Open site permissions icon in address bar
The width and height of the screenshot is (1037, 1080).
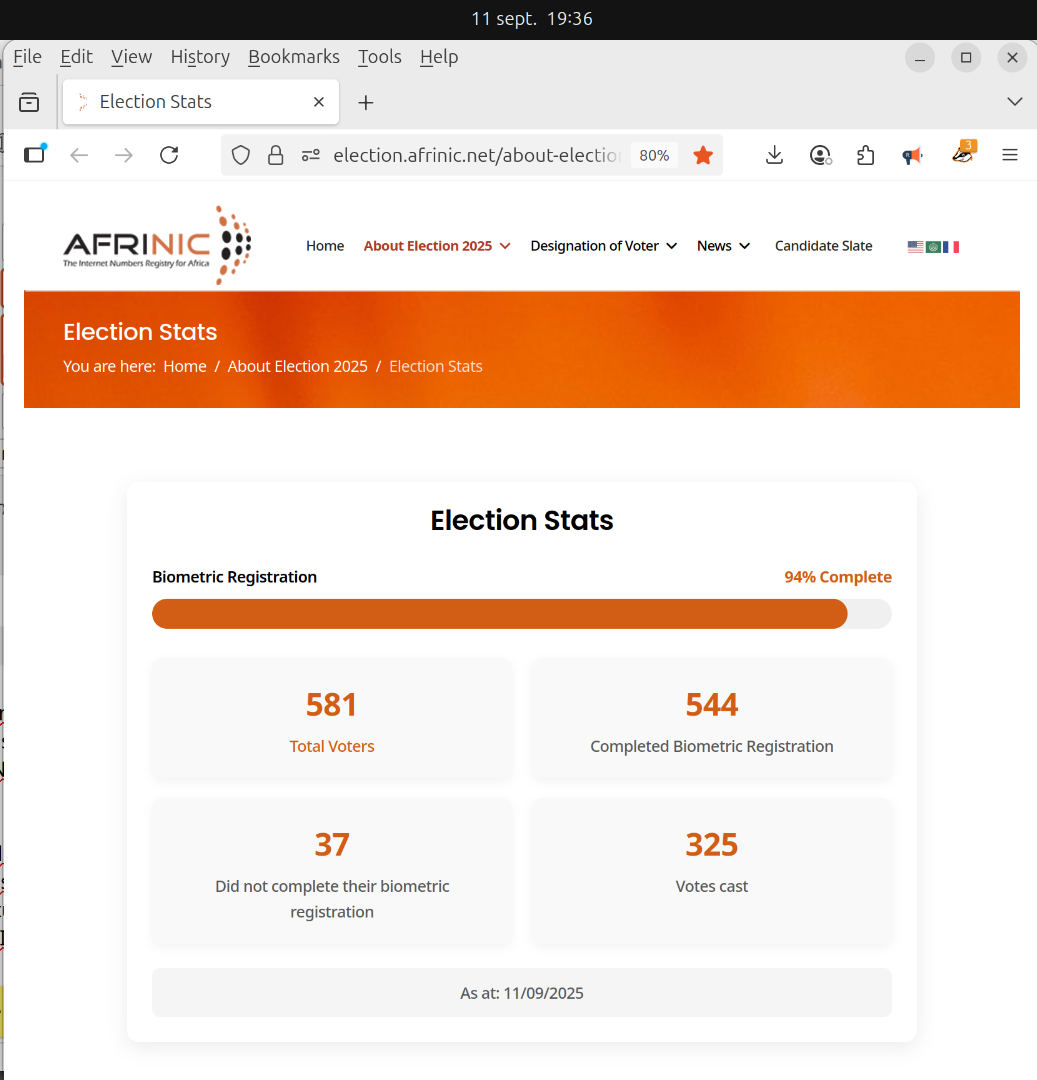[311, 155]
